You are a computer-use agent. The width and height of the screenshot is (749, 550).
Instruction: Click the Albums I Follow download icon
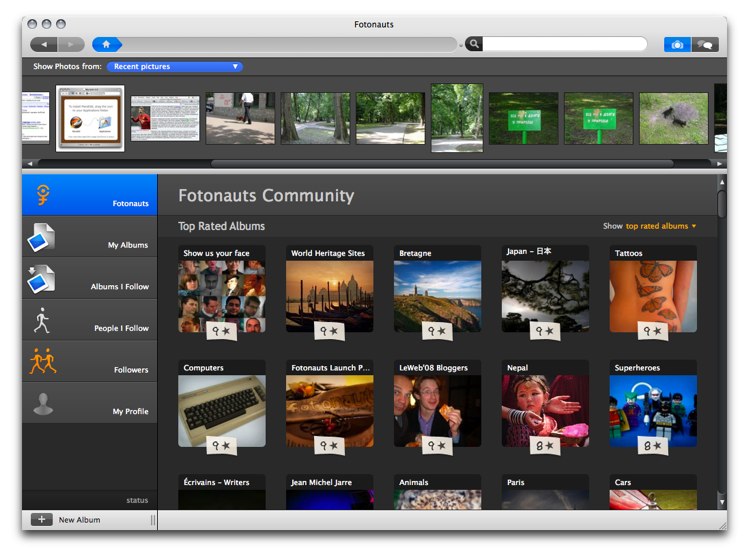(41, 279)
